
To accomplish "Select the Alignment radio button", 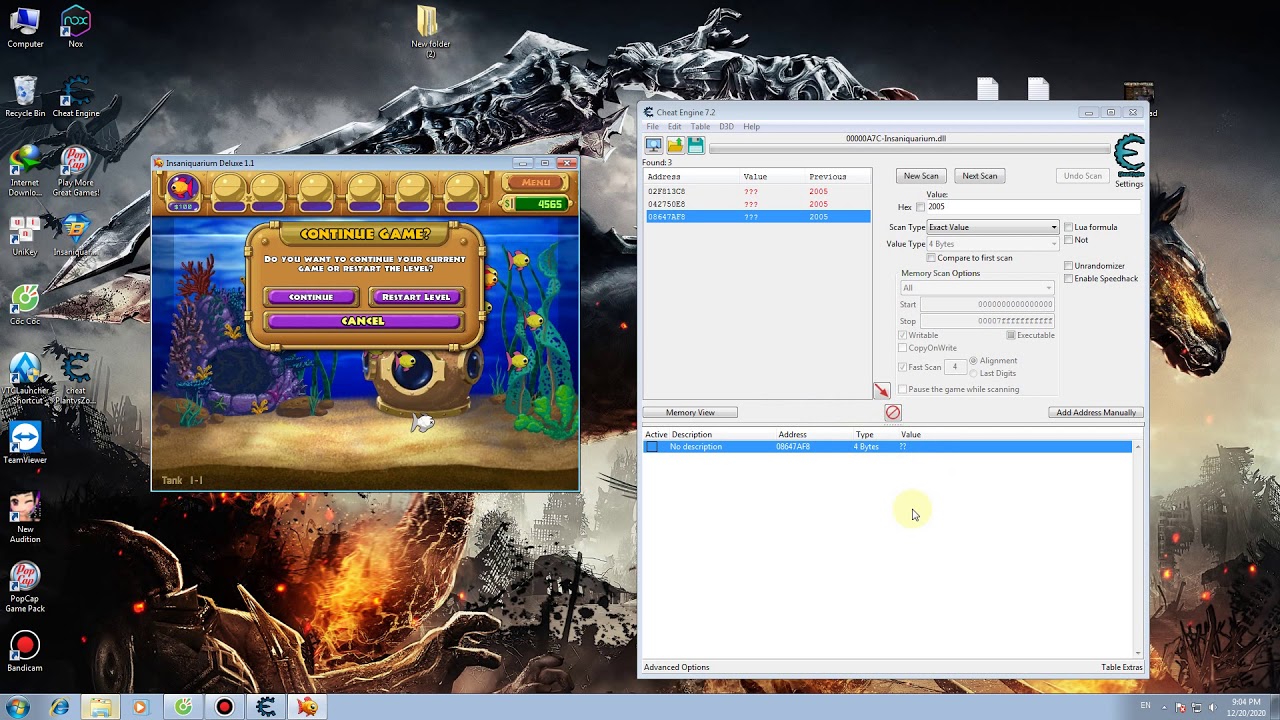I will (973, 361).
